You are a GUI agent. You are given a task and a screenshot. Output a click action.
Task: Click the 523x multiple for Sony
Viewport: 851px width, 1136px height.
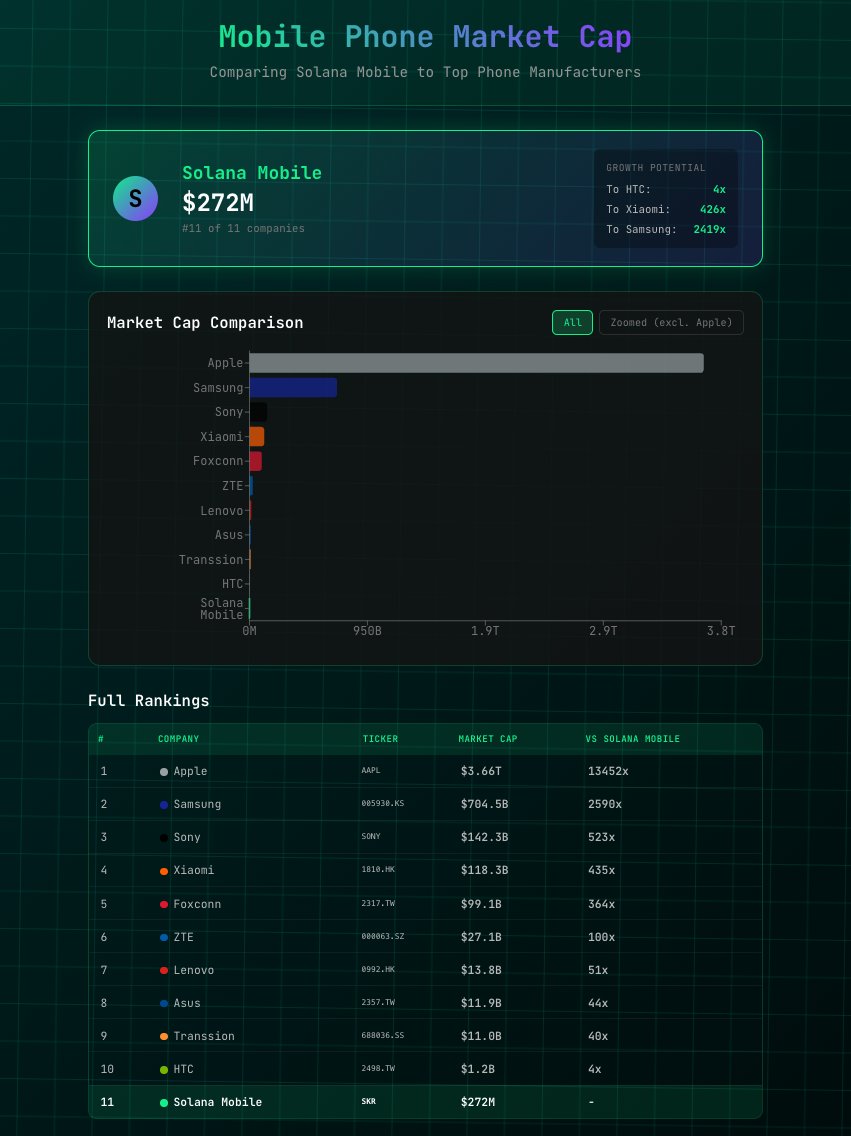[602, 837]
